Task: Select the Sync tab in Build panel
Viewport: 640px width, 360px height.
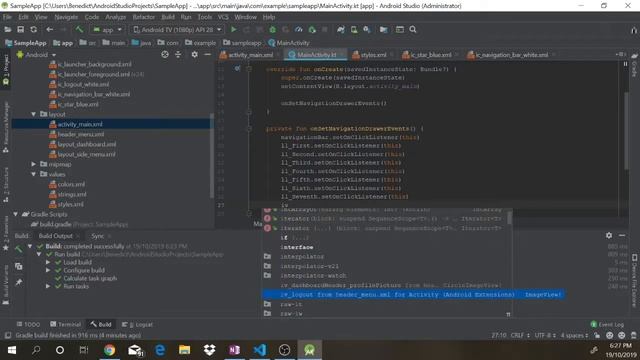Action: tap(98, 236)
